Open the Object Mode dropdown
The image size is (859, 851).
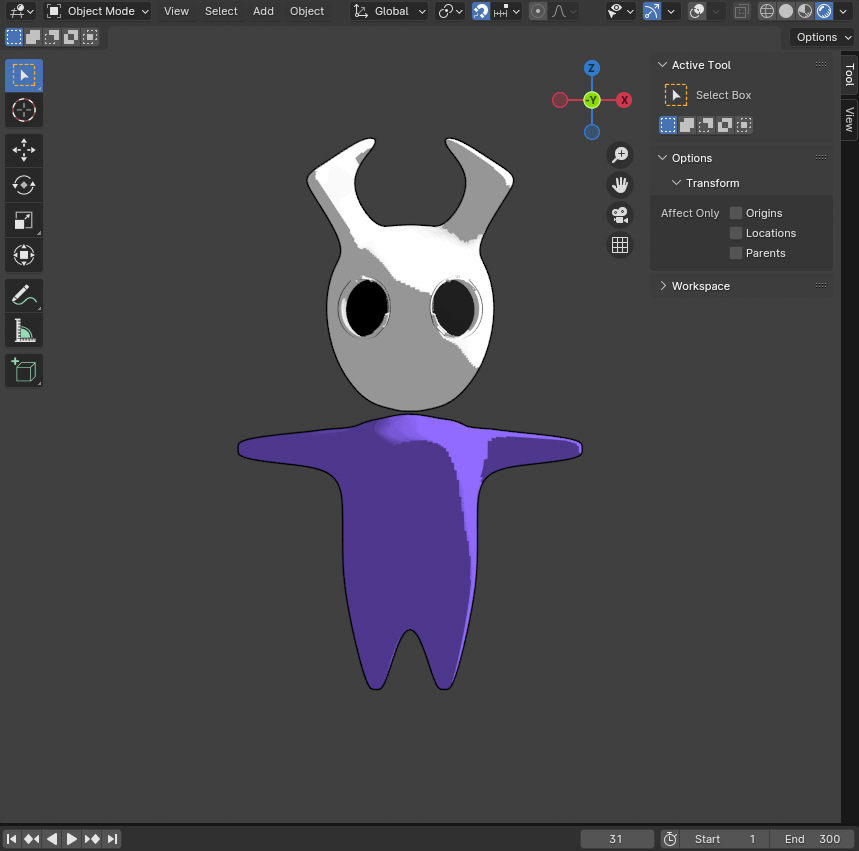tap(98, 11)
